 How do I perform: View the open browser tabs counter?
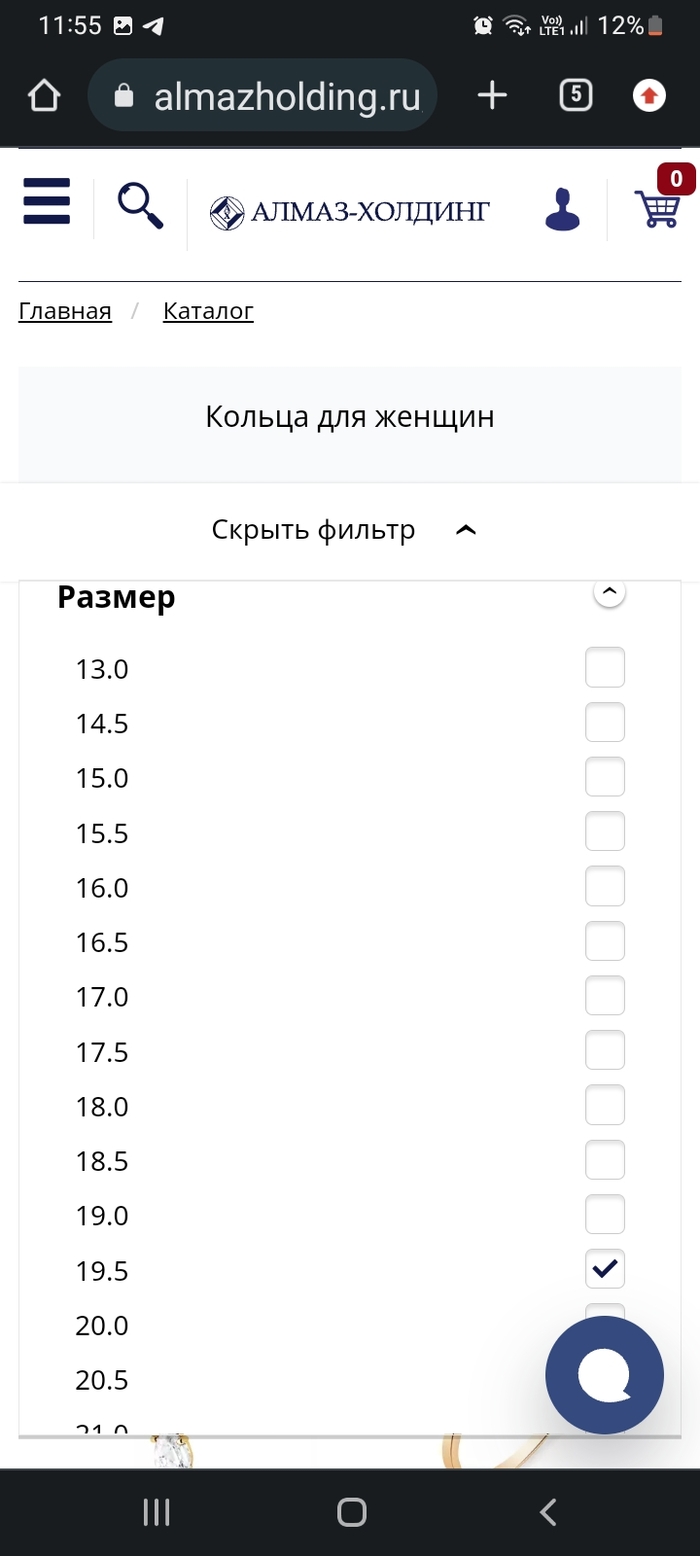(575, 96)
